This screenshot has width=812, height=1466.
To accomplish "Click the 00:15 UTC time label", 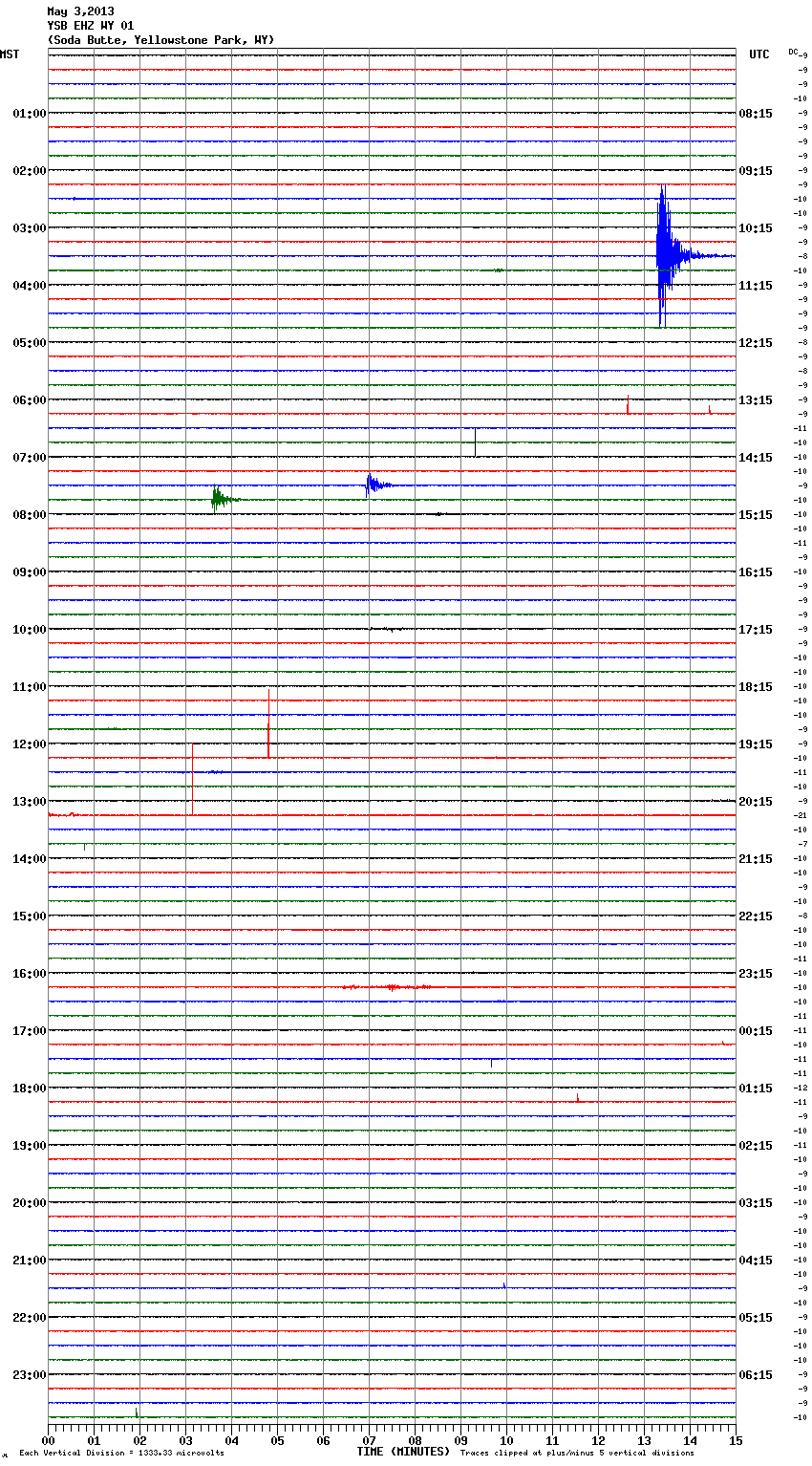I will click(756, 1030).
